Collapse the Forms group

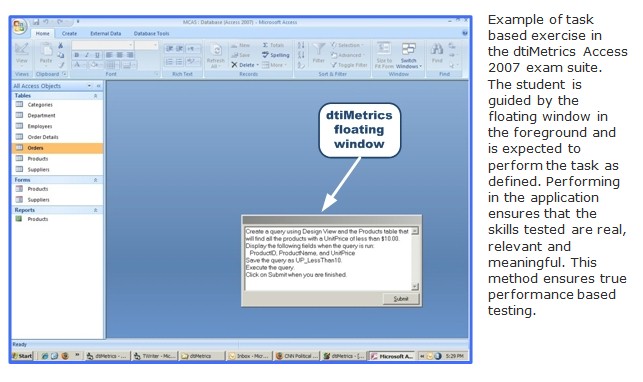point(96,180)
